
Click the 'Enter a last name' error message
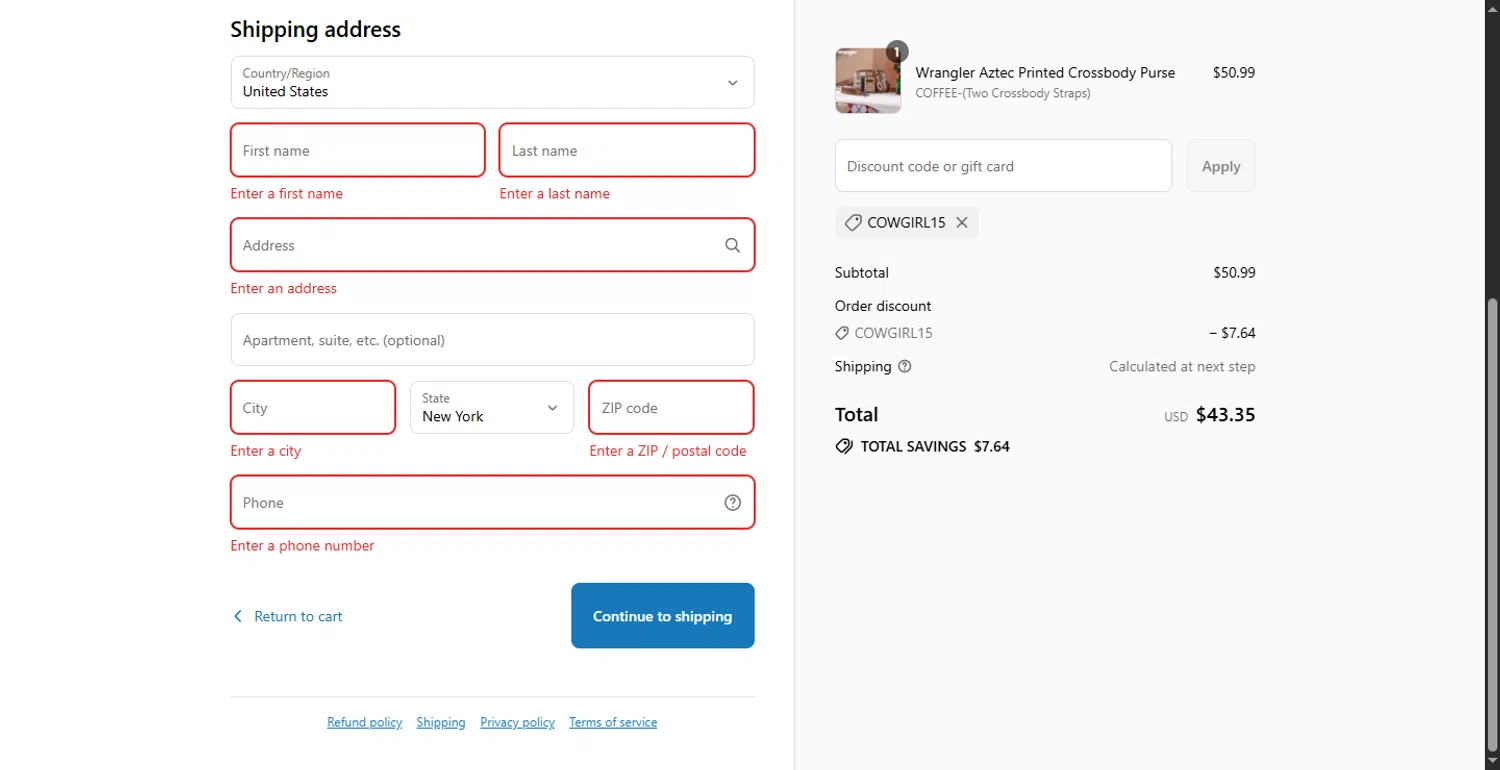click(x=555, y=194)
